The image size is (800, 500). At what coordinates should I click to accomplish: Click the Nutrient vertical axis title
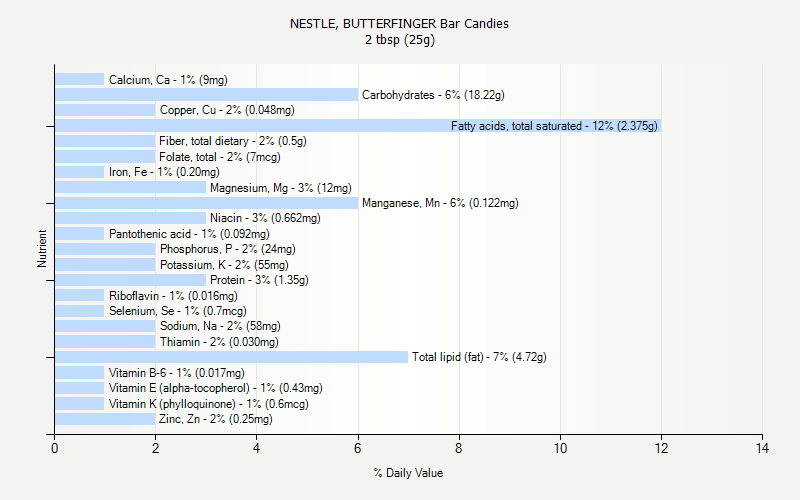[42, 249]
